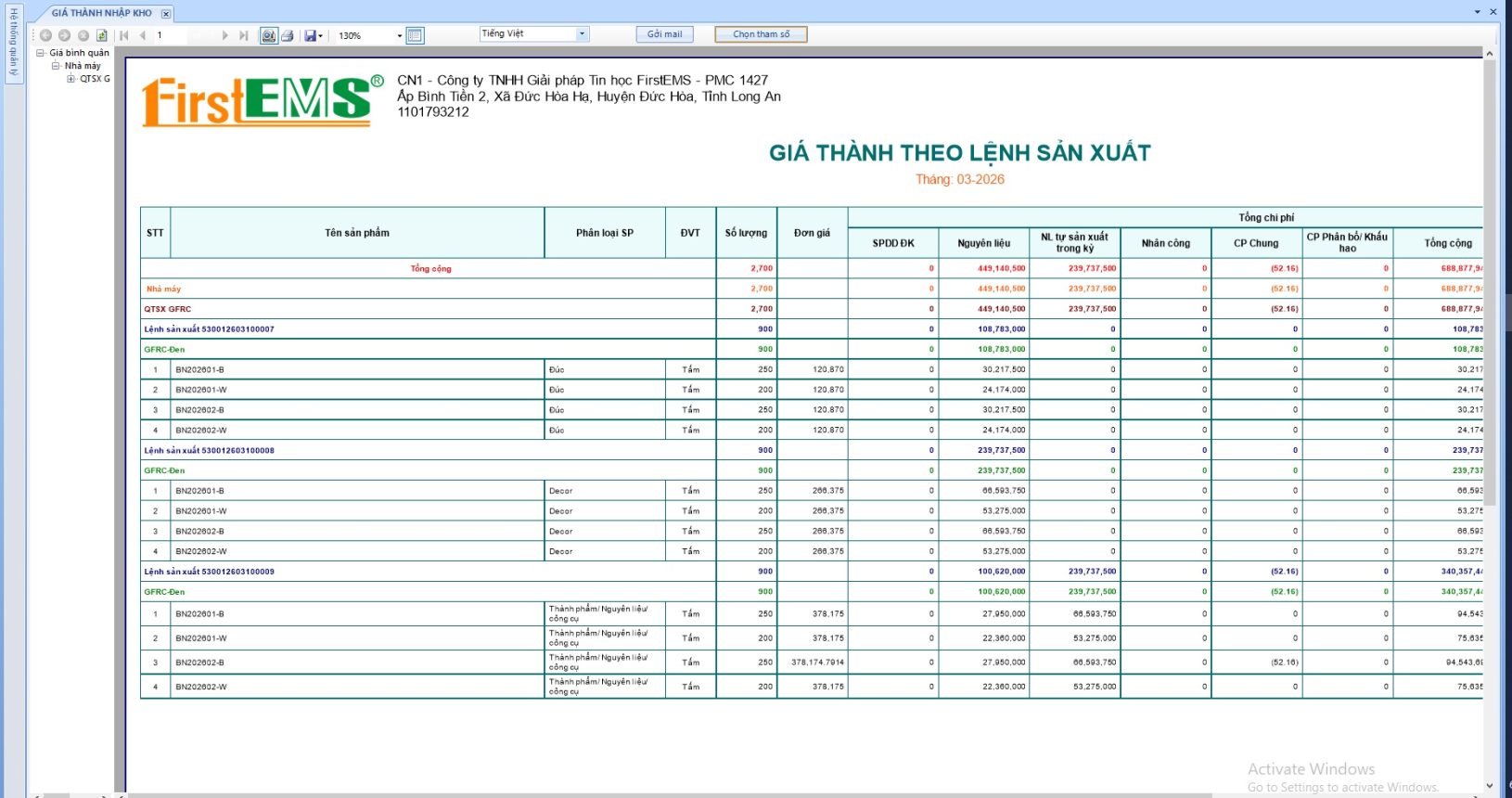
Task: Click the FirstEMS logo in the report
Action: [x=263, y=100]
